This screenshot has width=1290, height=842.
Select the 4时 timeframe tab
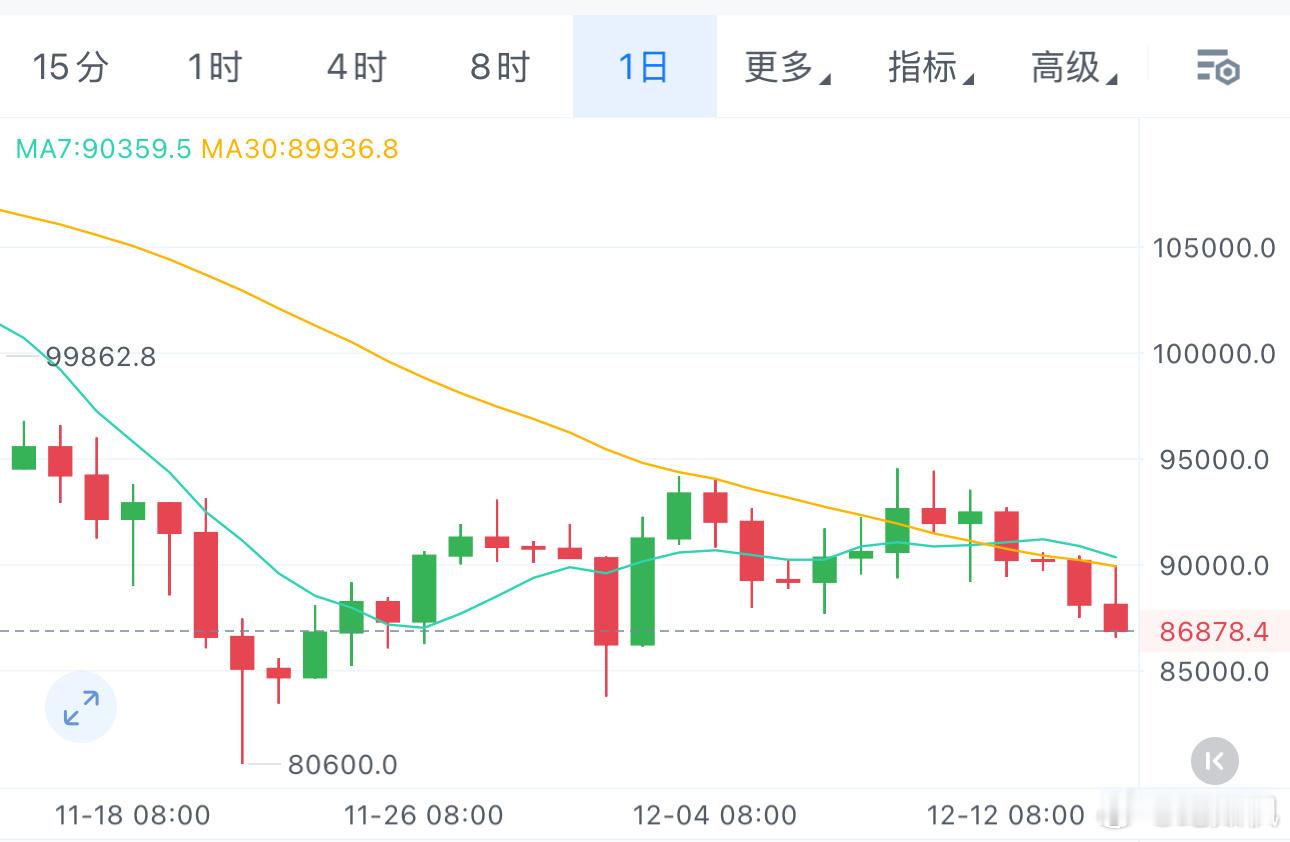[356, 67]
